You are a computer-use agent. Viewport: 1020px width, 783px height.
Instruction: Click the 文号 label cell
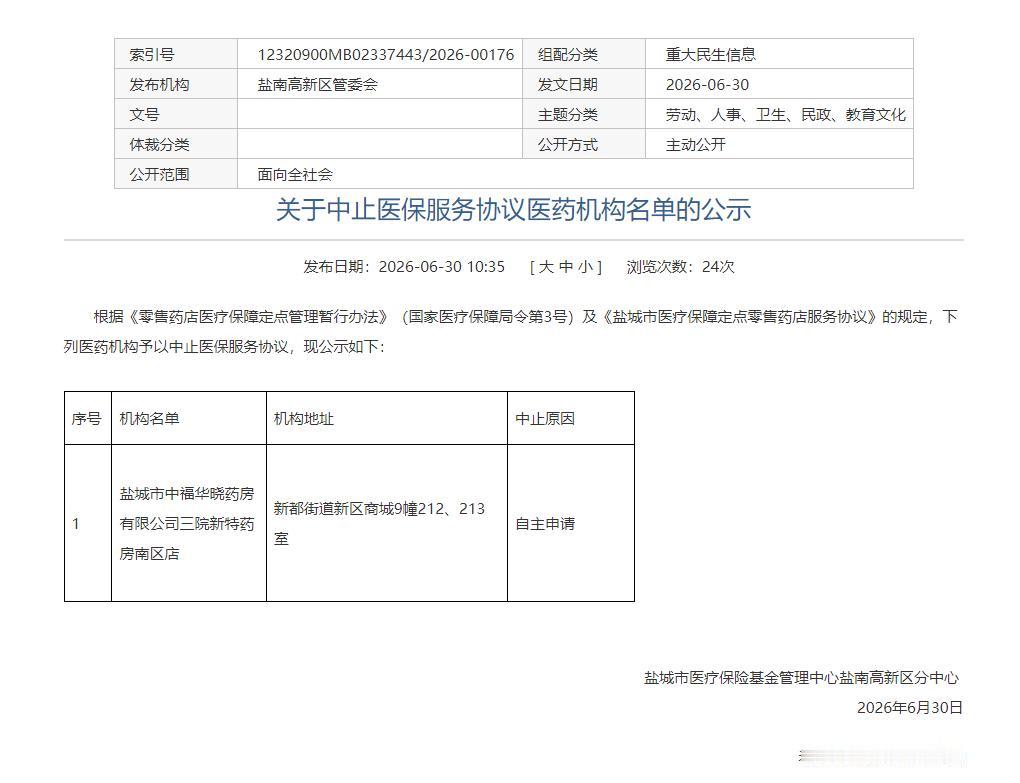[x=176, y=114]
